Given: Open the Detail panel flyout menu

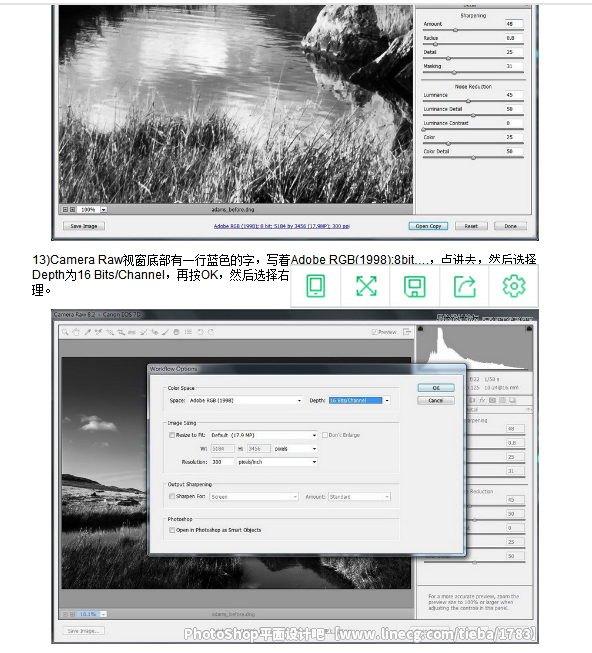Looking at the screenshot, I should pos(528,410).
